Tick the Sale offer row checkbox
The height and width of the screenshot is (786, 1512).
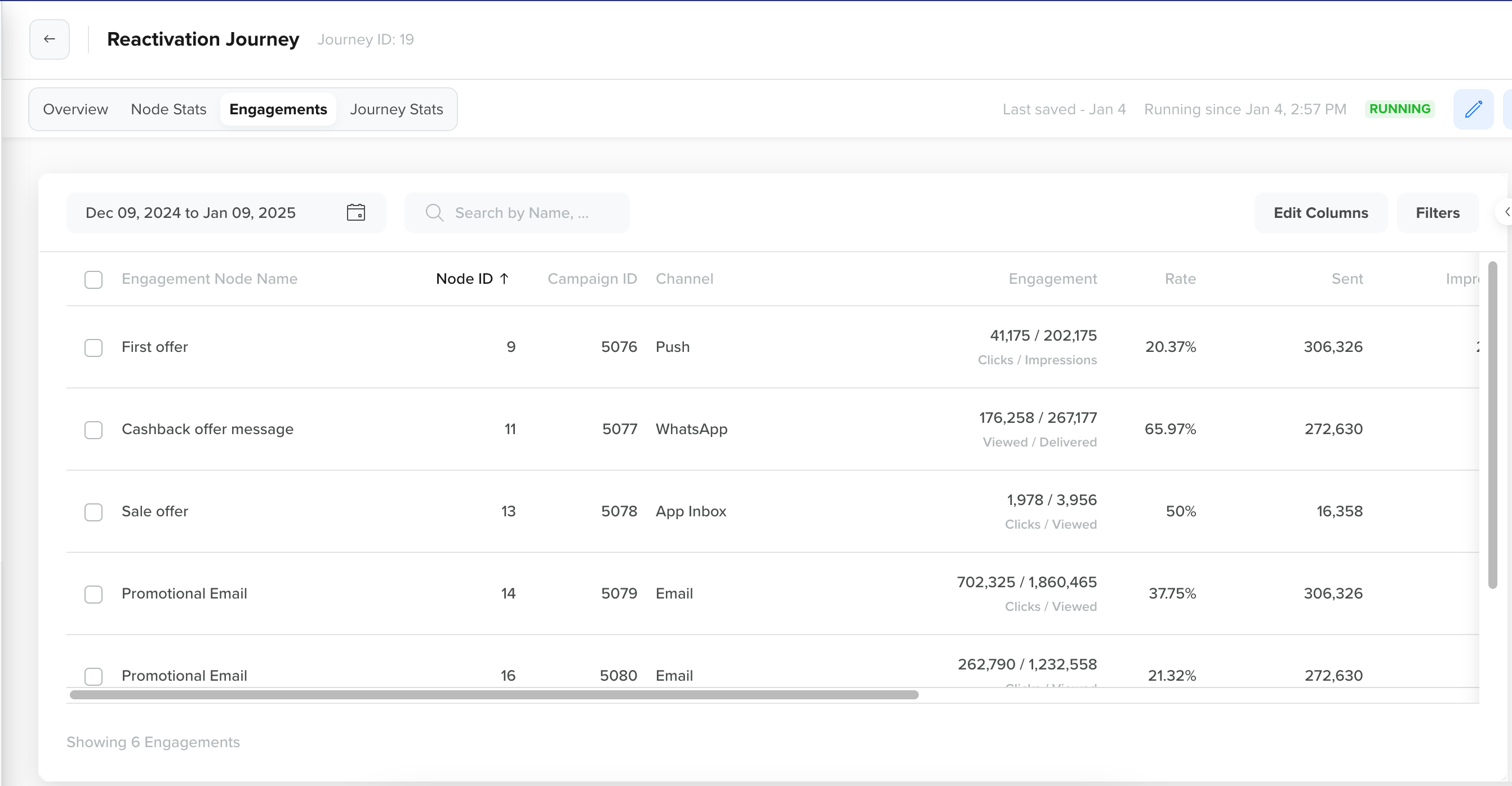[x=94, y=511]
